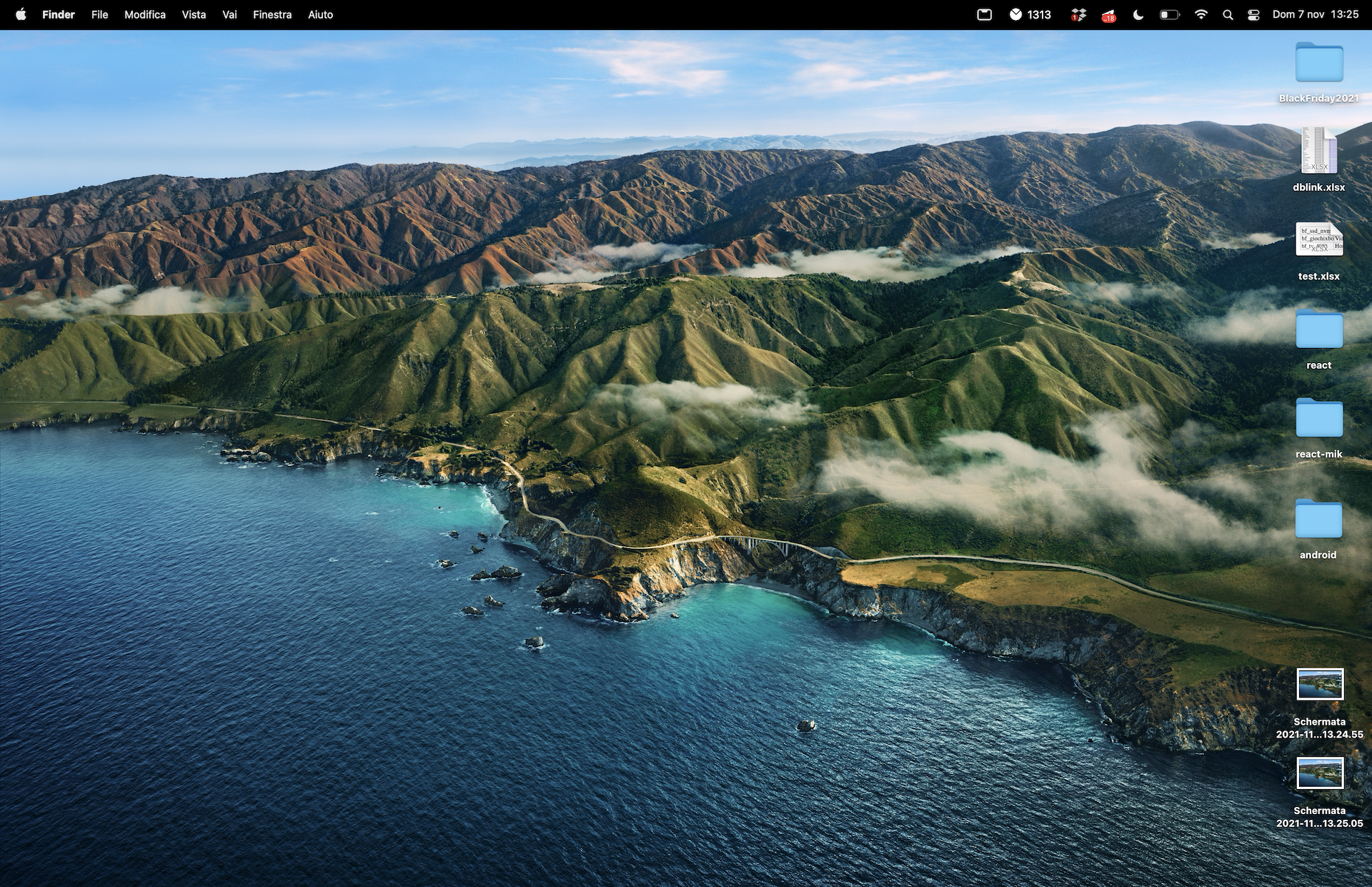Viewport: 1372px width, 887px height.
Task: Open the Finder menu
Action: point(58,14)
